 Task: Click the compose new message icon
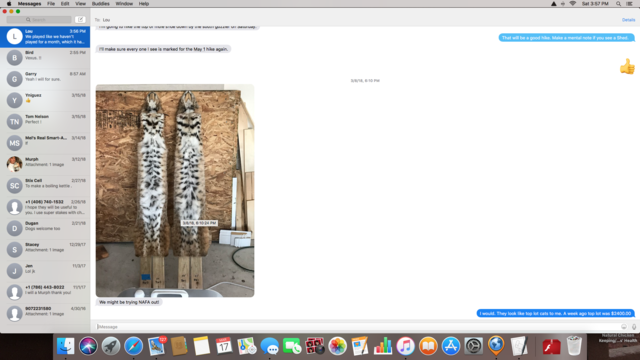pyautogui.click(x=80, y=20)
